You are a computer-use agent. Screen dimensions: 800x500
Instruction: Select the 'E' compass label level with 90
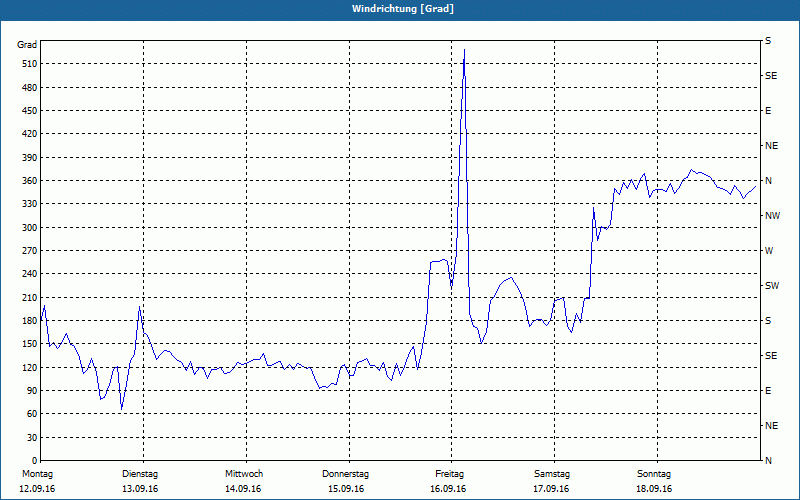coord(768,391)
